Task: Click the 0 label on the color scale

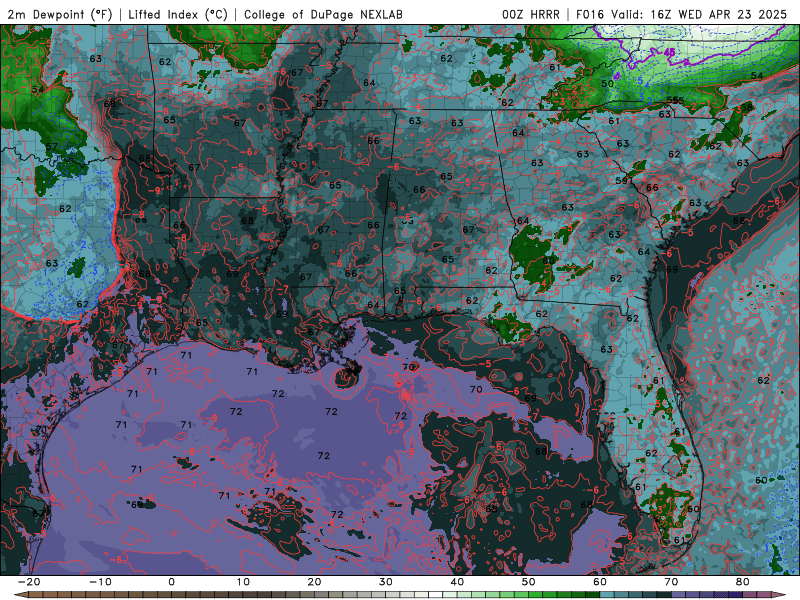Action: point(171,582)
